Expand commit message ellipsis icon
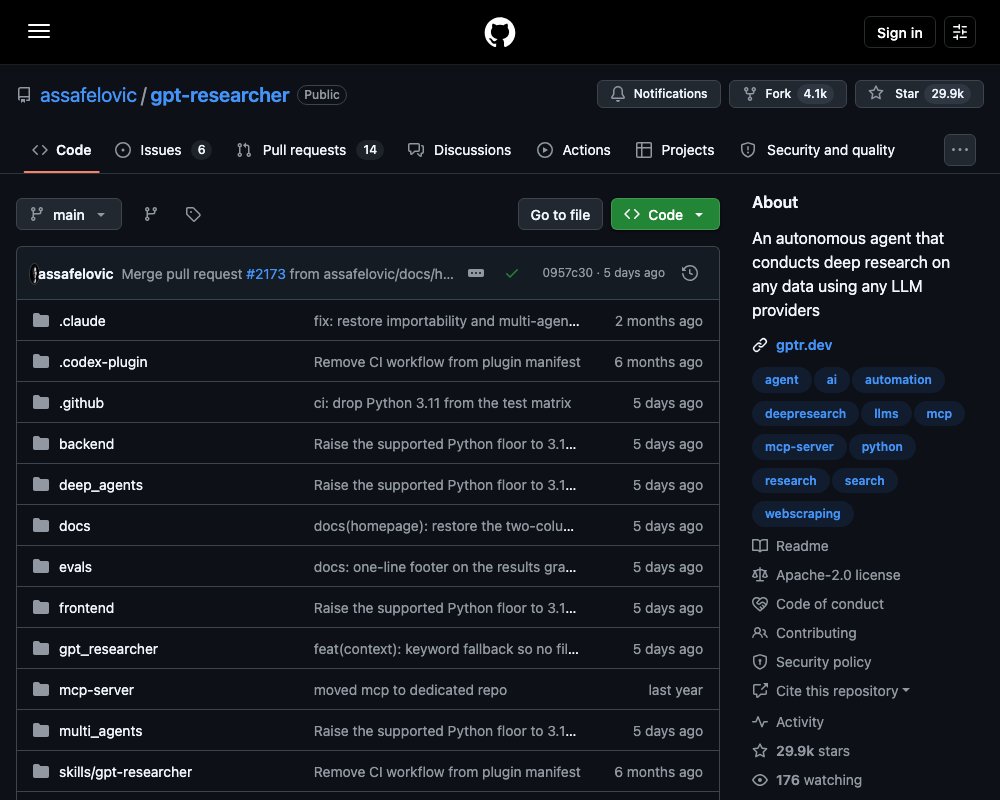1000x800 pixels. pyautogui.click(x=476, y=273)
